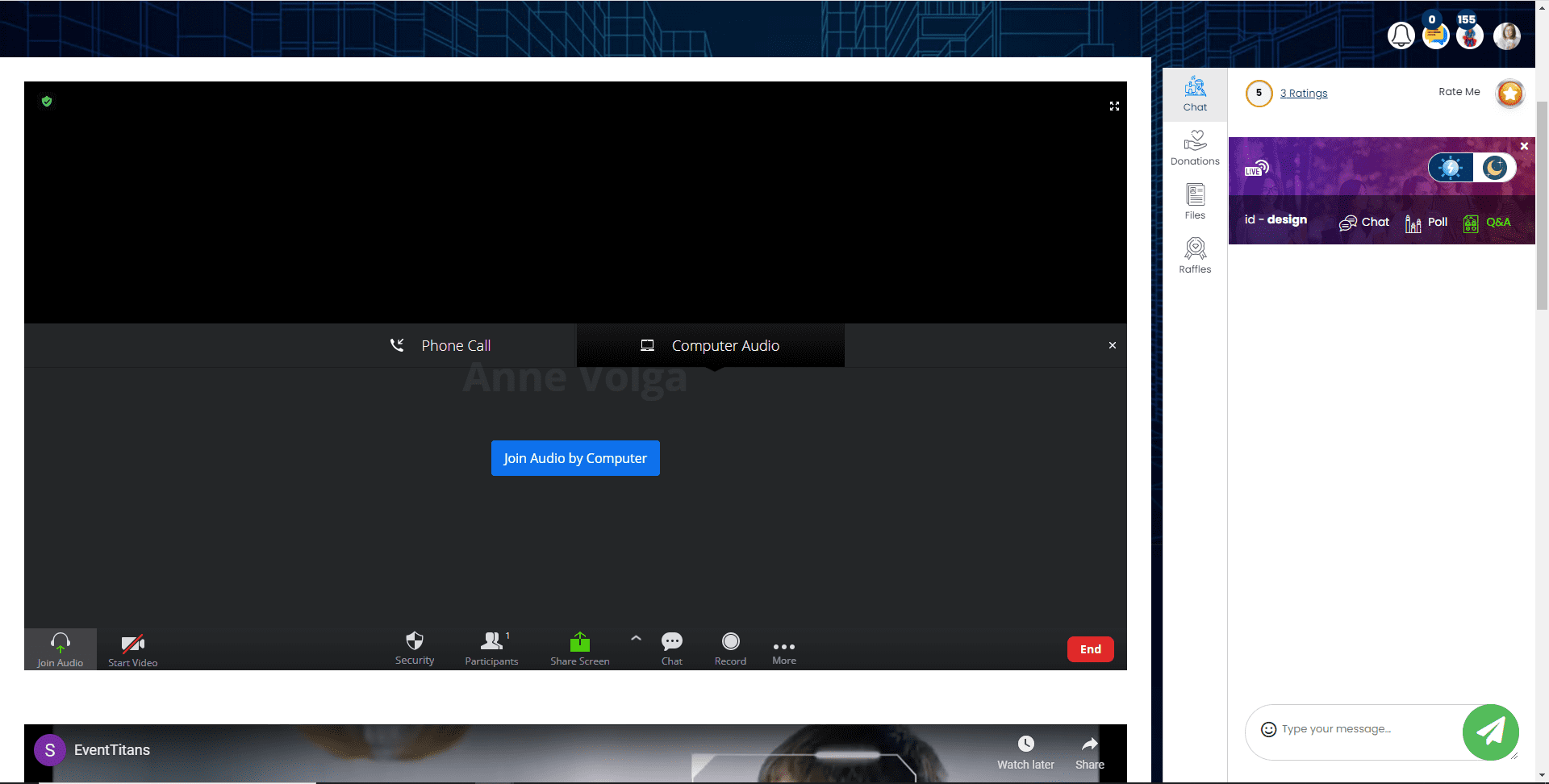The width and height of the screenshot is (1549, 784).
Task: Open messages icon with 0 badge
Action: 1435,35
